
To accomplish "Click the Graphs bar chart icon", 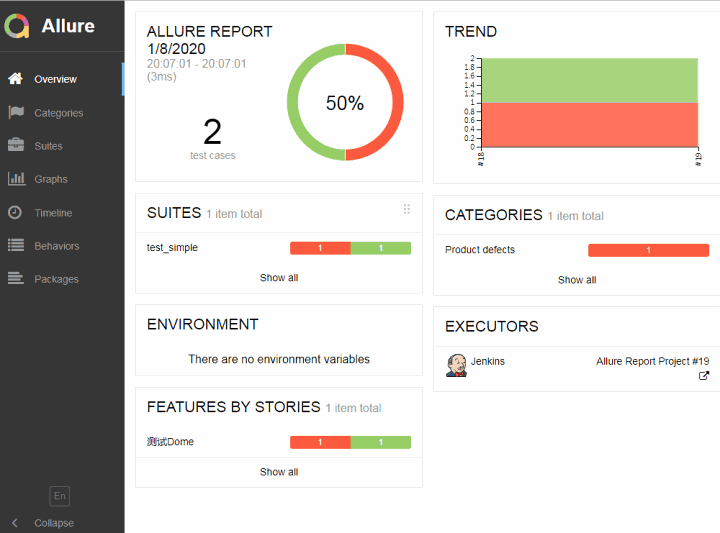I will [x=17, y=179].
